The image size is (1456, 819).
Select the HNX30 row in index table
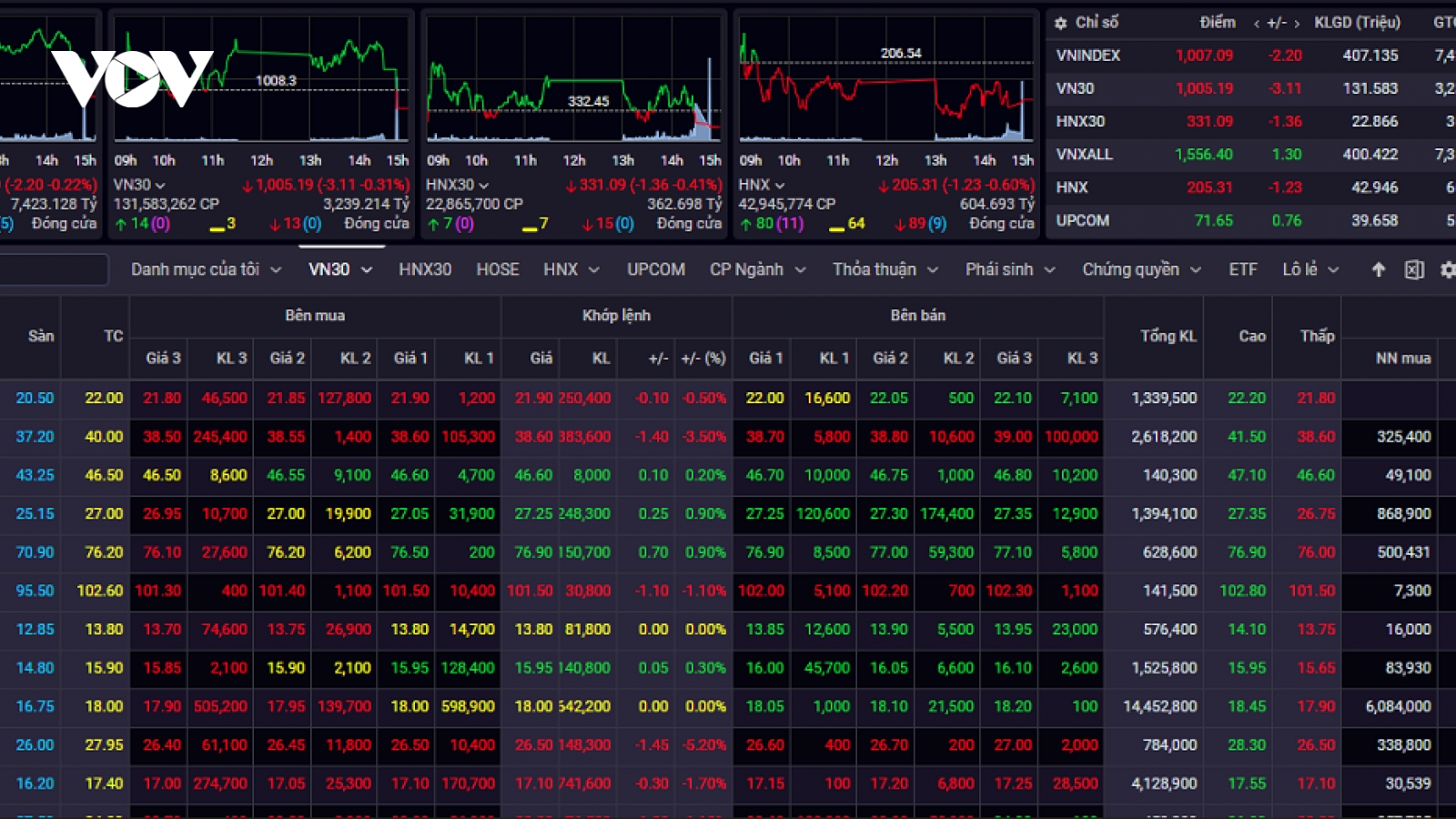(1251, 122)
